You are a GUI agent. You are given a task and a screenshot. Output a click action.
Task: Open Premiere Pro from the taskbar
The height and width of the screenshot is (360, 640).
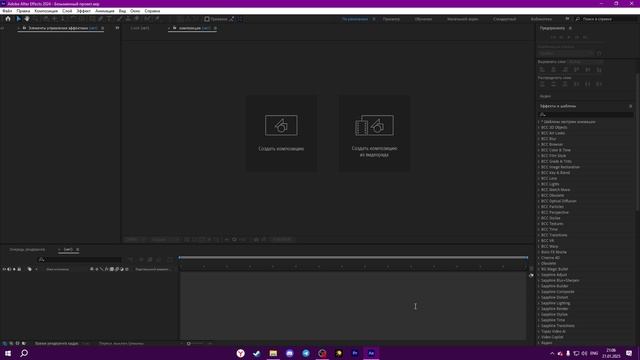pyautogui.click(x=355, y=353)
